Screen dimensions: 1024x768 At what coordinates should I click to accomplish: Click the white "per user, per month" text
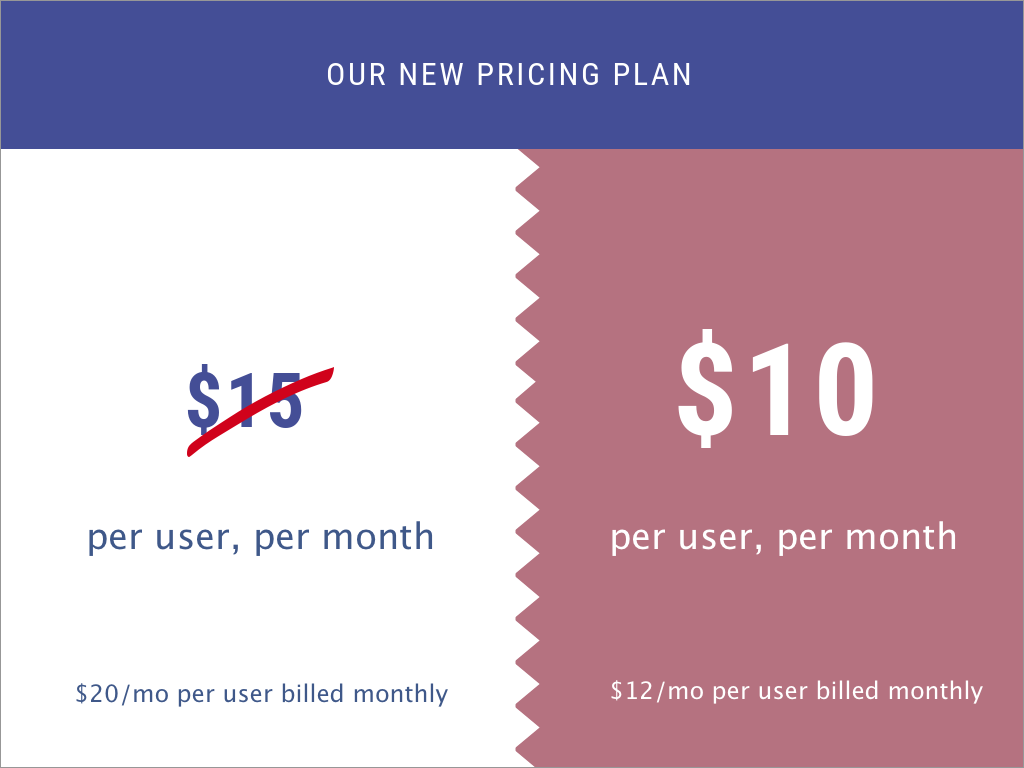[x=783, y=537]
